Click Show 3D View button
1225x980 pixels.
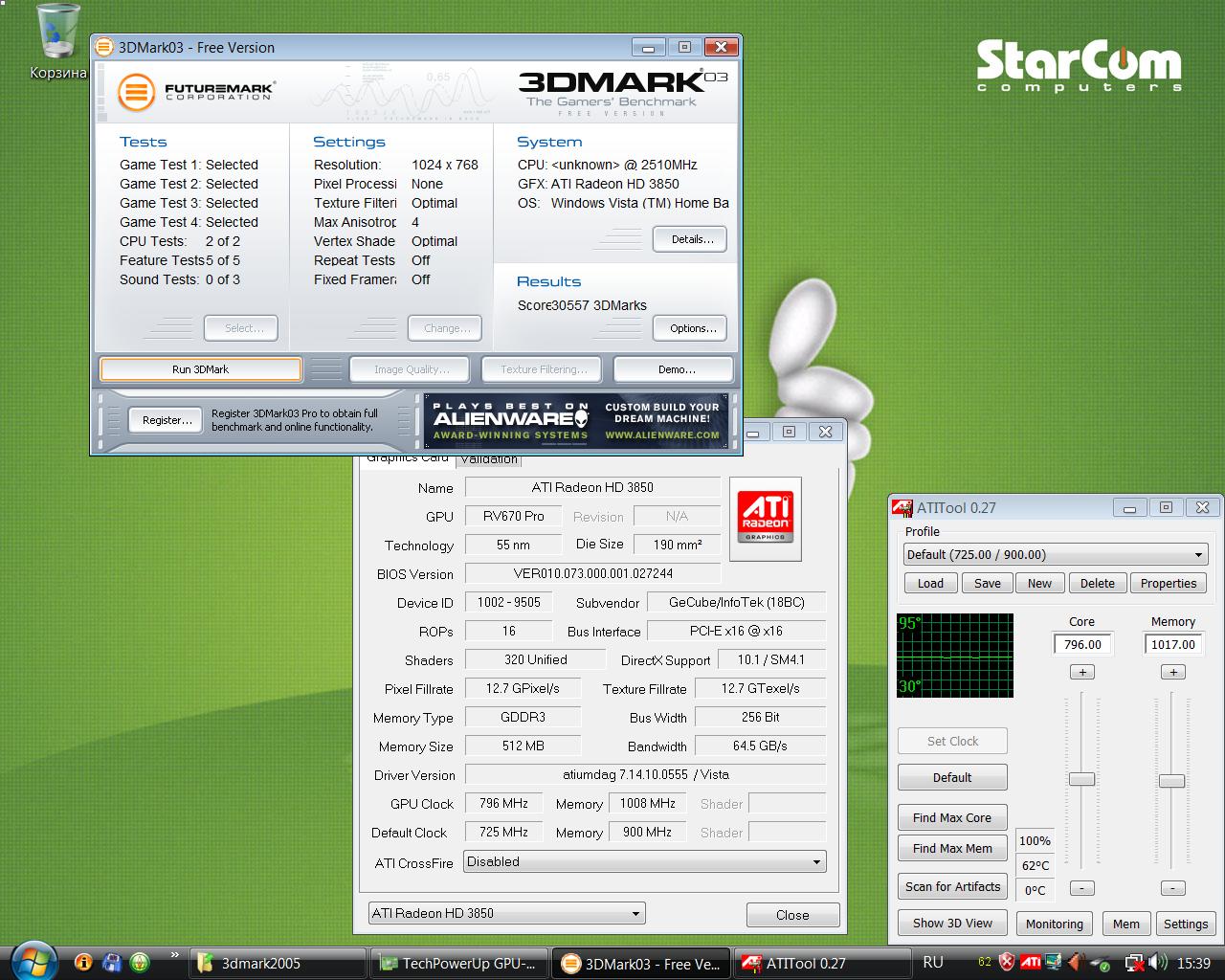pos(952,923)
